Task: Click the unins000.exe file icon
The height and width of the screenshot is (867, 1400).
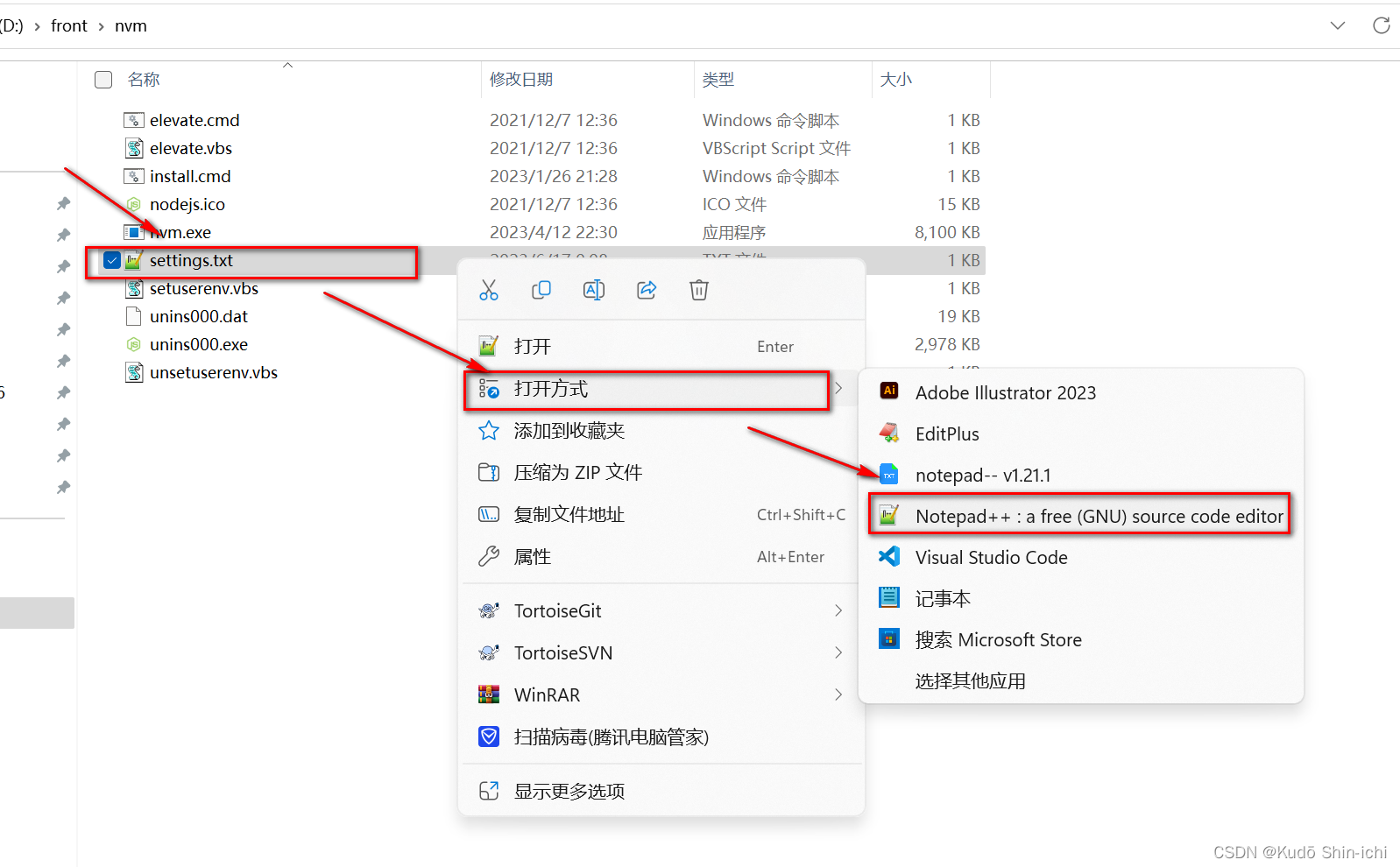Action: click(133, 344)
